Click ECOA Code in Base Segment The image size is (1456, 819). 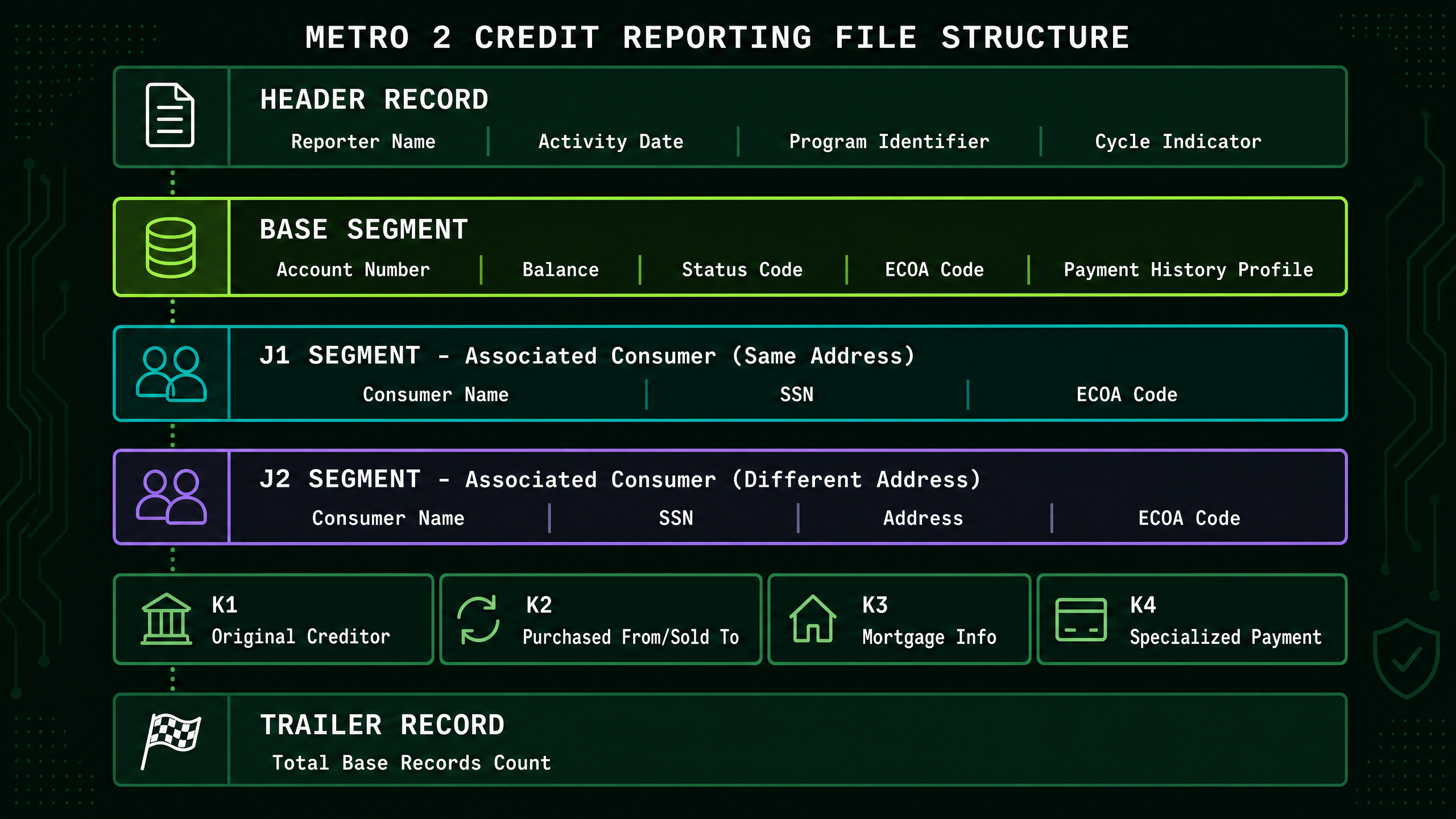934,270
